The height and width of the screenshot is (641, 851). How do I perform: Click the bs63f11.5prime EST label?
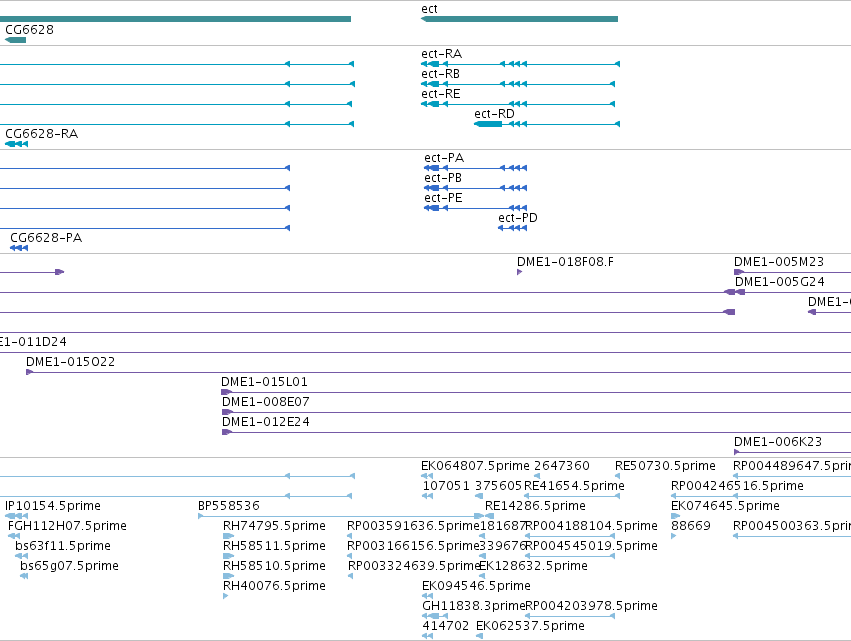(63, 546)
